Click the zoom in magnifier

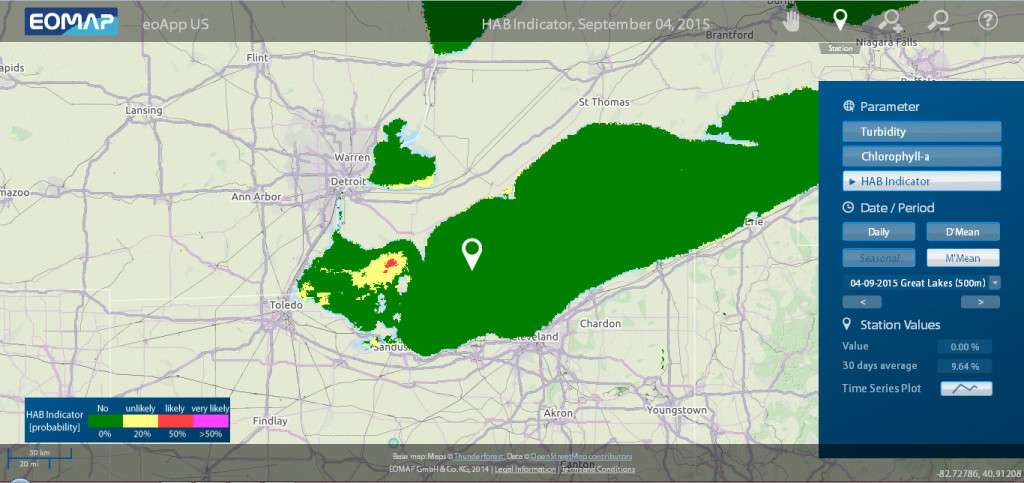888,21
